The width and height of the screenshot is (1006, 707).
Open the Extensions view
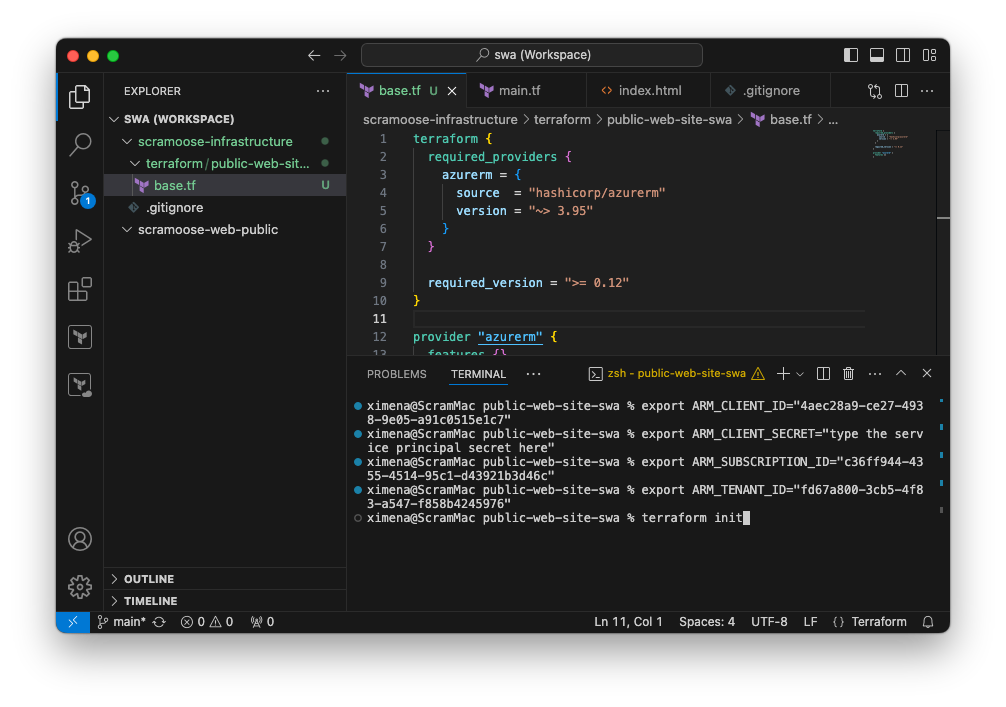tap(80, 289)
